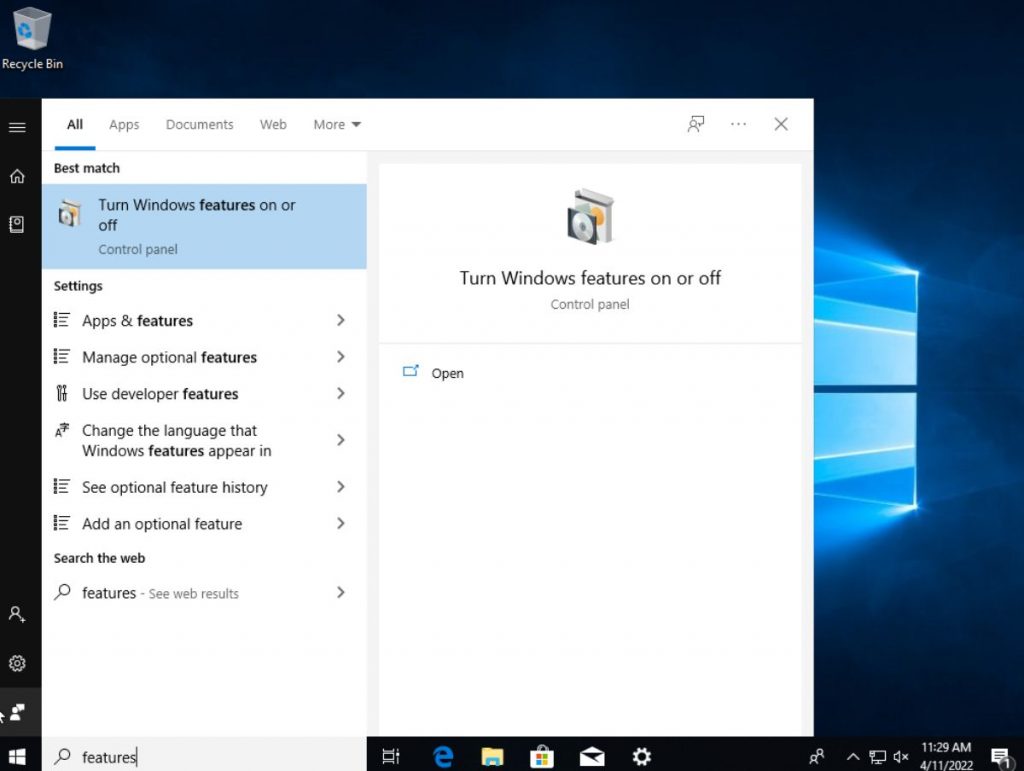Expand hidden icons in the system tray

(x=853, y=756)
